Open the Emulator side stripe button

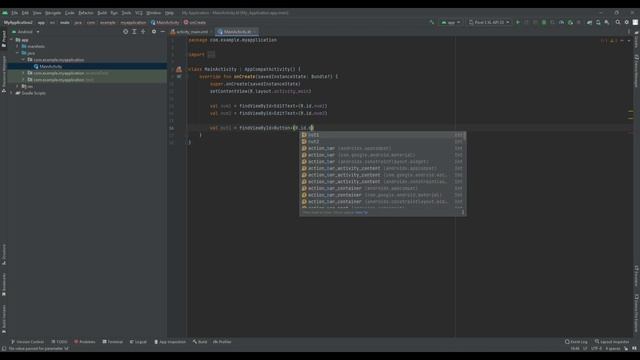(636, 276)
